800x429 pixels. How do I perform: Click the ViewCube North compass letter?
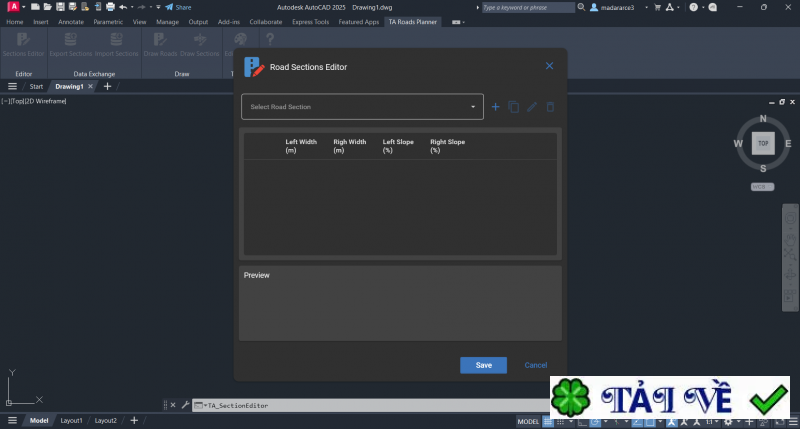(x=763, y=118)
